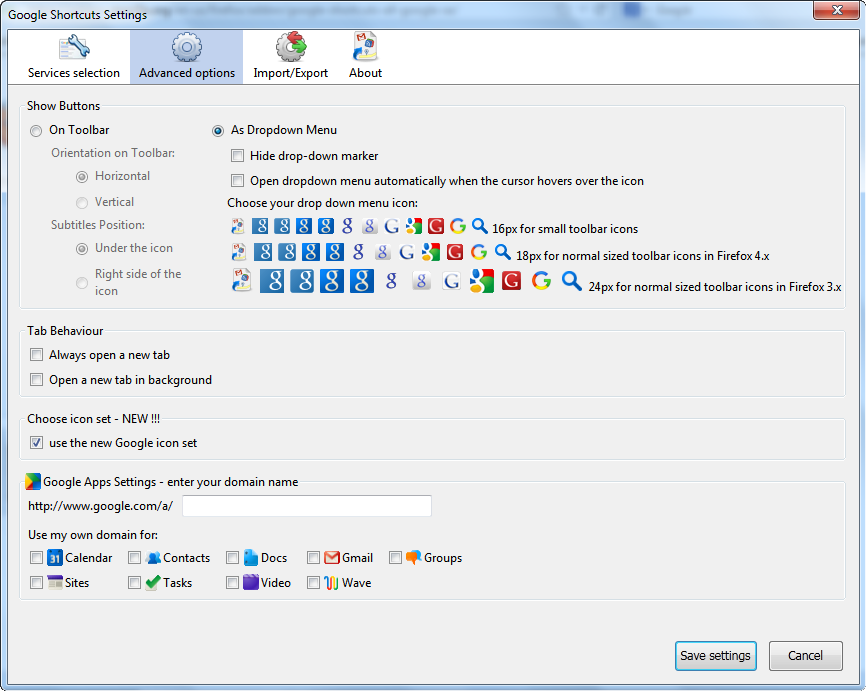Screen dimensions: 867x692
Task: Click the Gmail envelope icon
Action: pos(332,558)
